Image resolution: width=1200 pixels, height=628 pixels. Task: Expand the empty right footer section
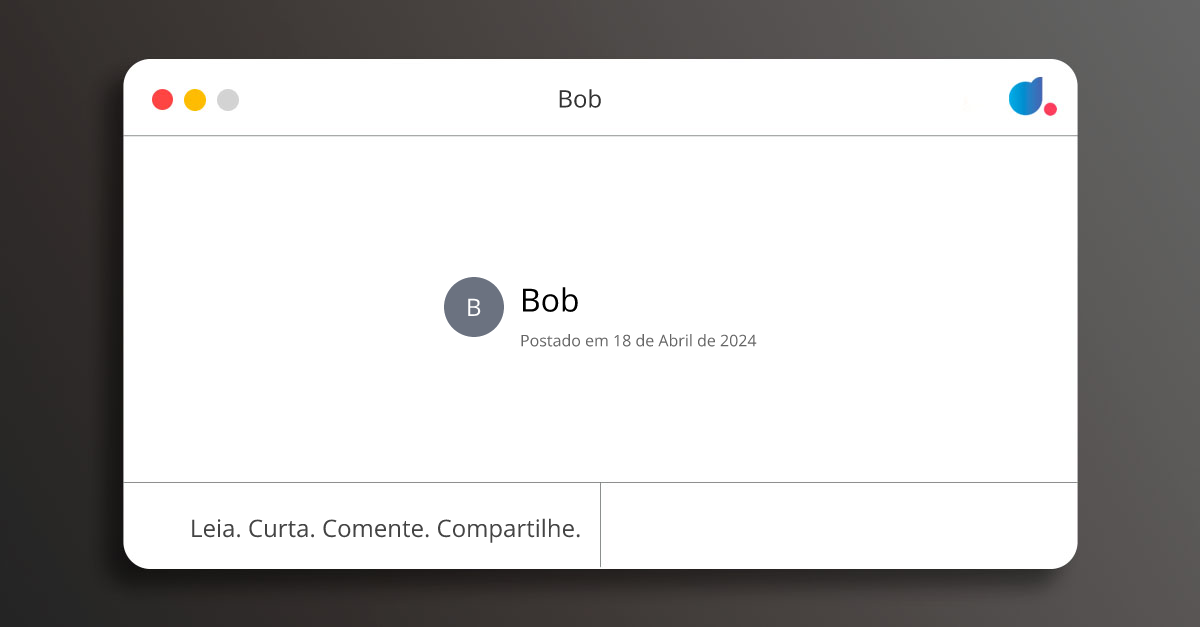pos(840,525)
